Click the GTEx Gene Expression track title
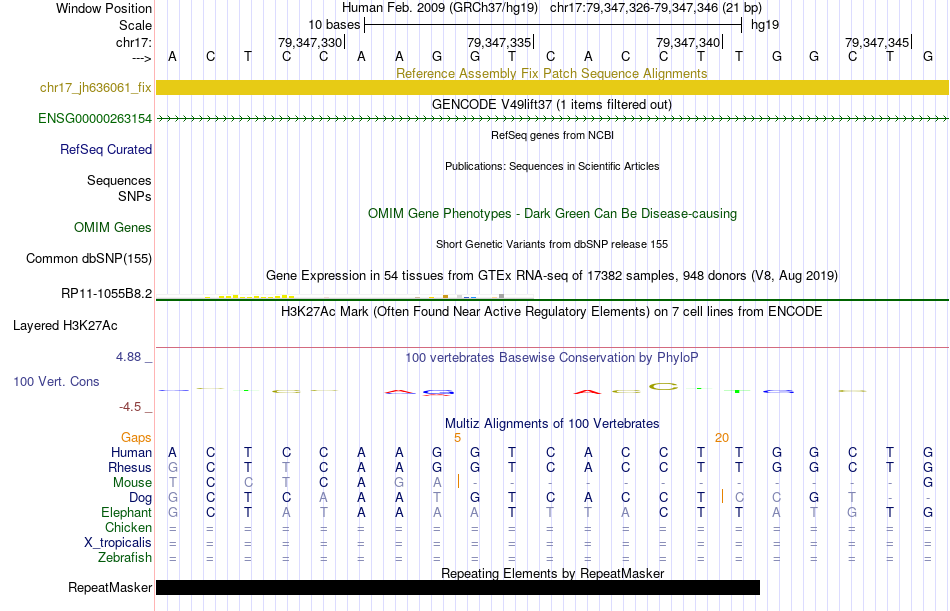950x611 pixels. (x=552, y=276)
